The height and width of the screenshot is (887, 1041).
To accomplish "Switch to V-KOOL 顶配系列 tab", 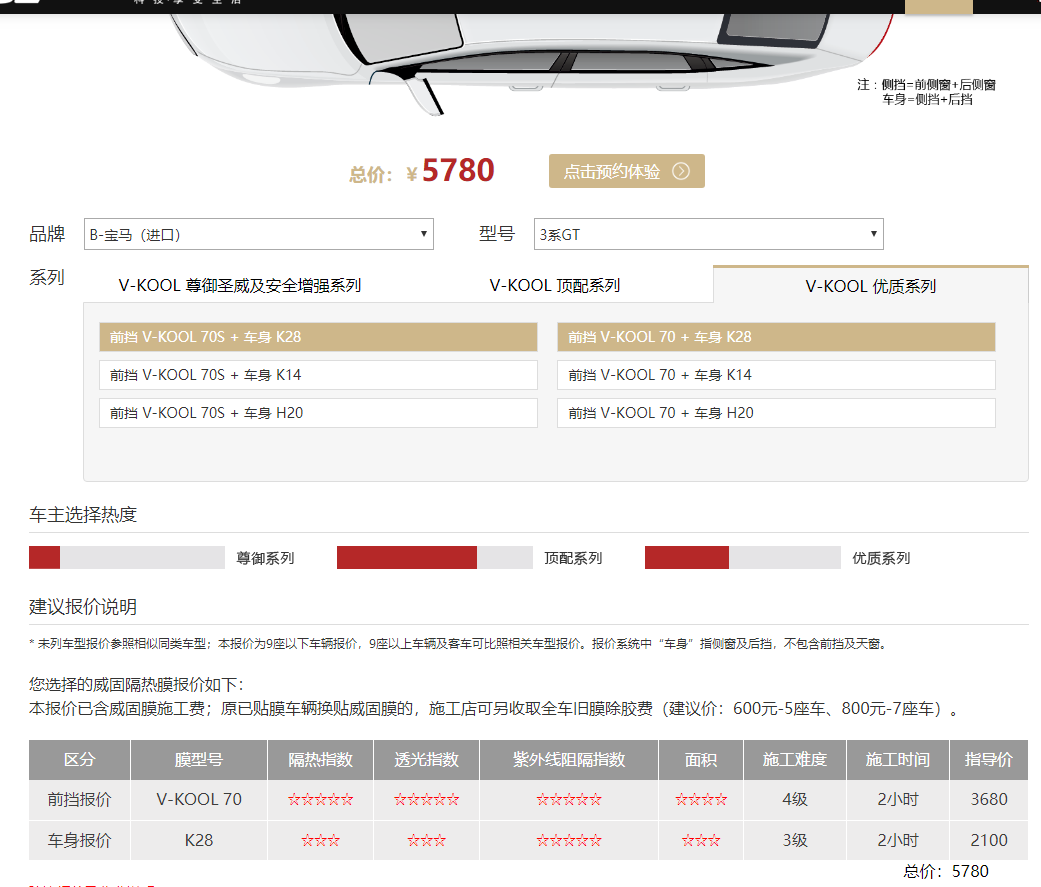I will (554, 285).
